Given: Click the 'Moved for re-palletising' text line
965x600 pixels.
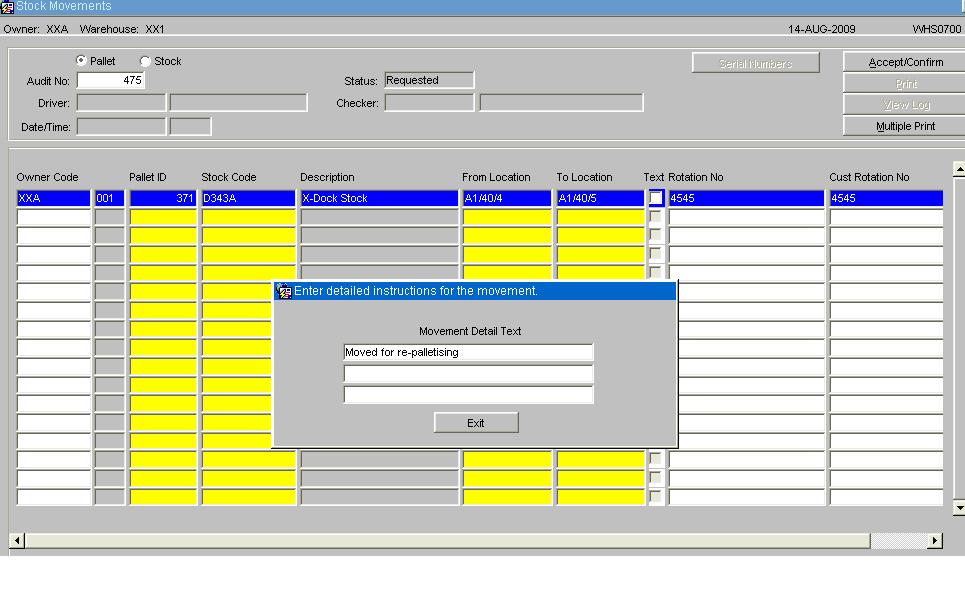Looking at the screenshot, I should 468,352.
